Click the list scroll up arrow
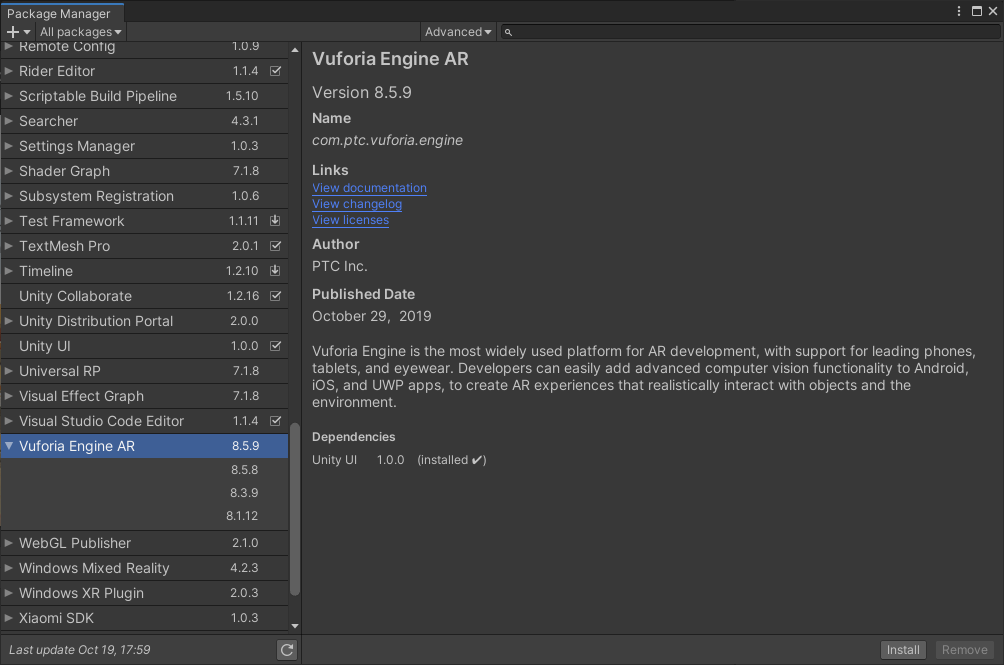 (x=295, y=50)
